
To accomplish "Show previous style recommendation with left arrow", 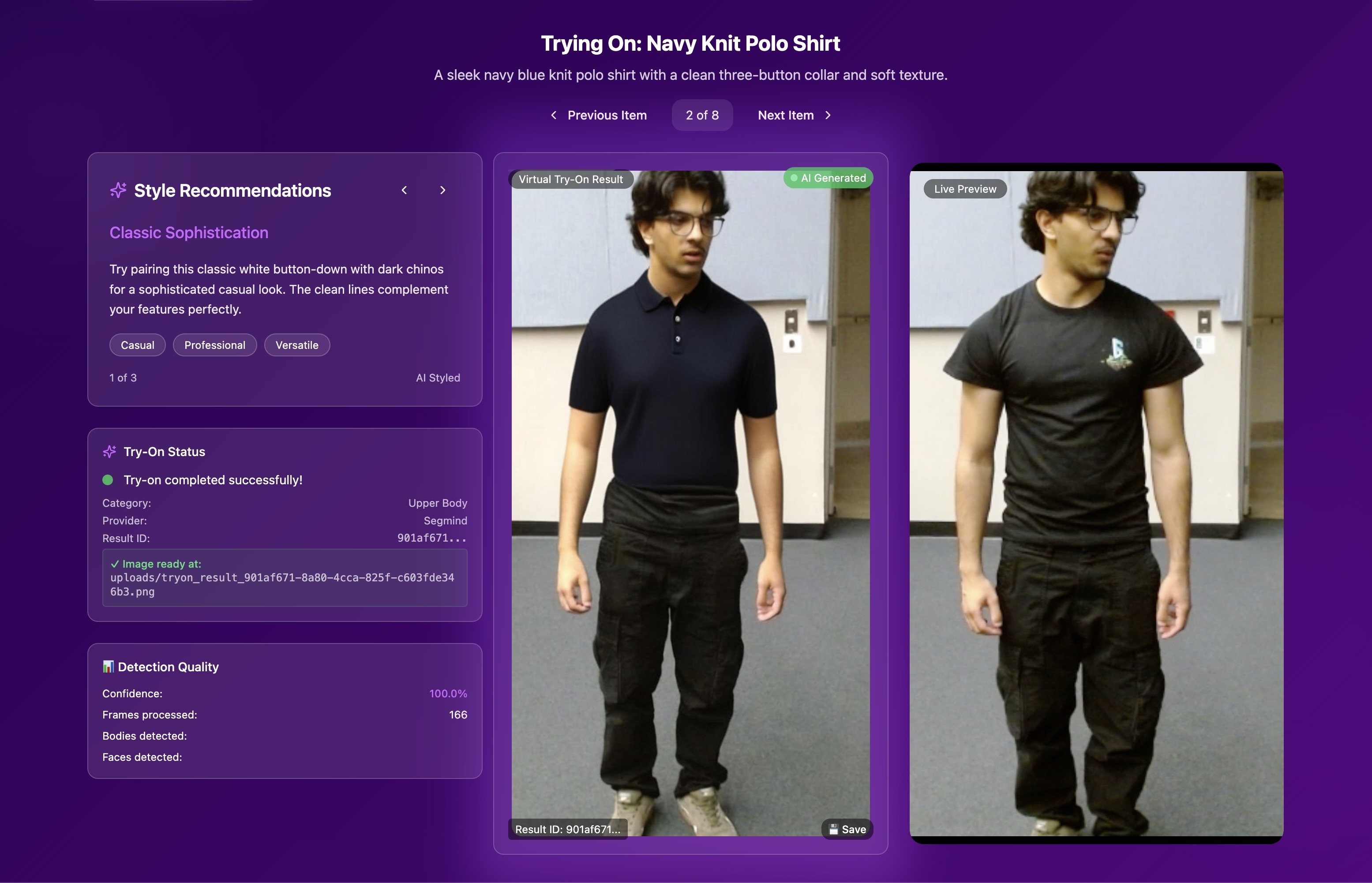I will (404, 191).
